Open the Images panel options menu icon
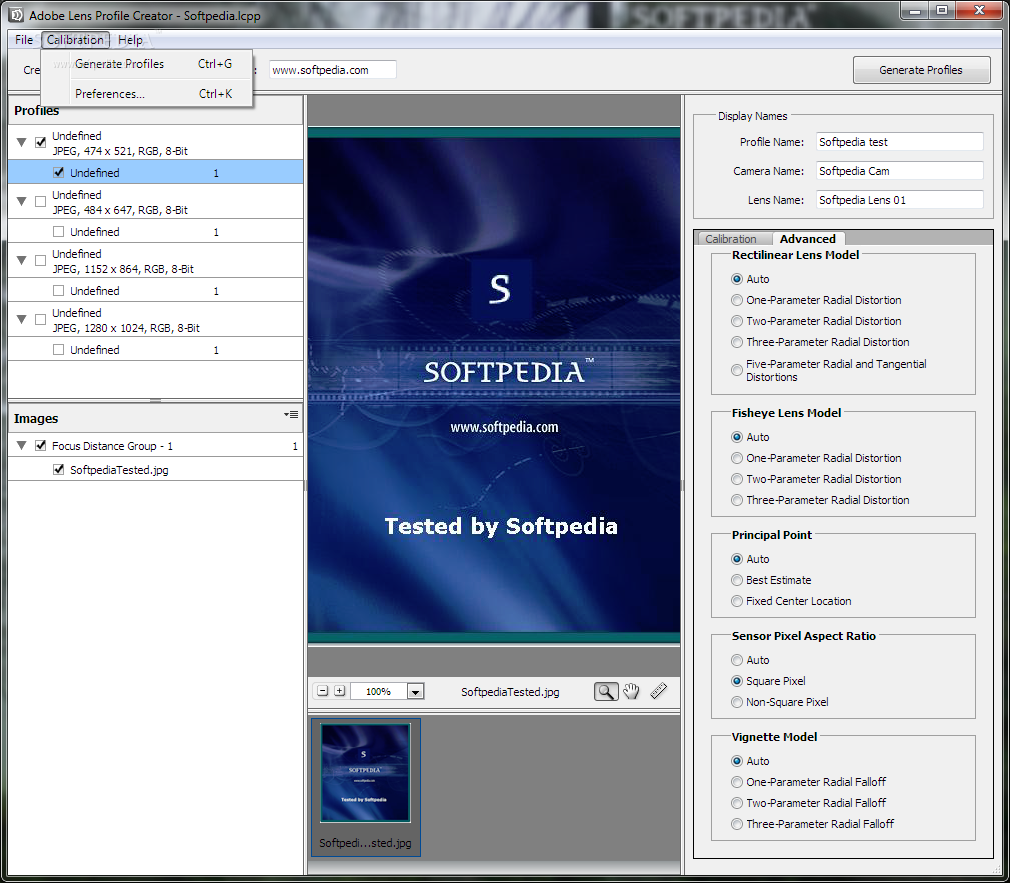Viewport: 1010px width, 883px height. point(291,415)
